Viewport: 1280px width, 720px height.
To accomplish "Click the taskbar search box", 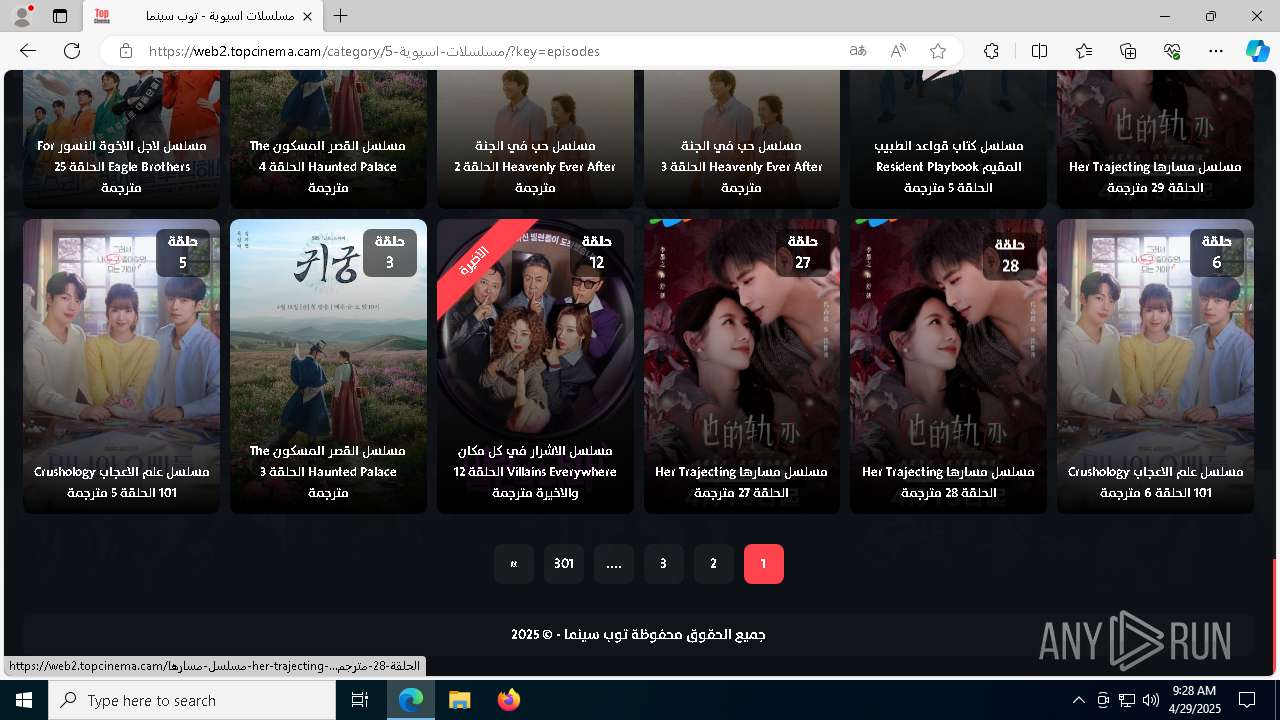I will [192, 700].
